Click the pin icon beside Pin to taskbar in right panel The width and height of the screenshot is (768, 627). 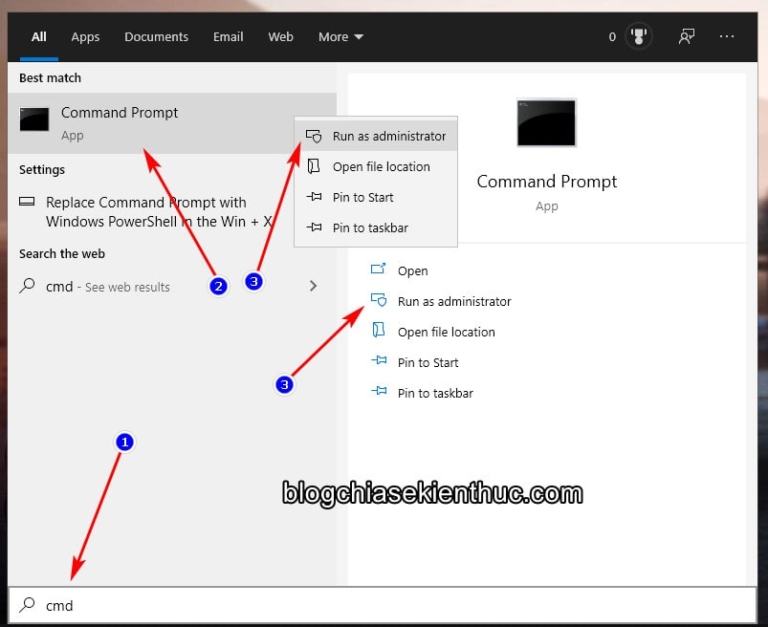click(378, 393)
